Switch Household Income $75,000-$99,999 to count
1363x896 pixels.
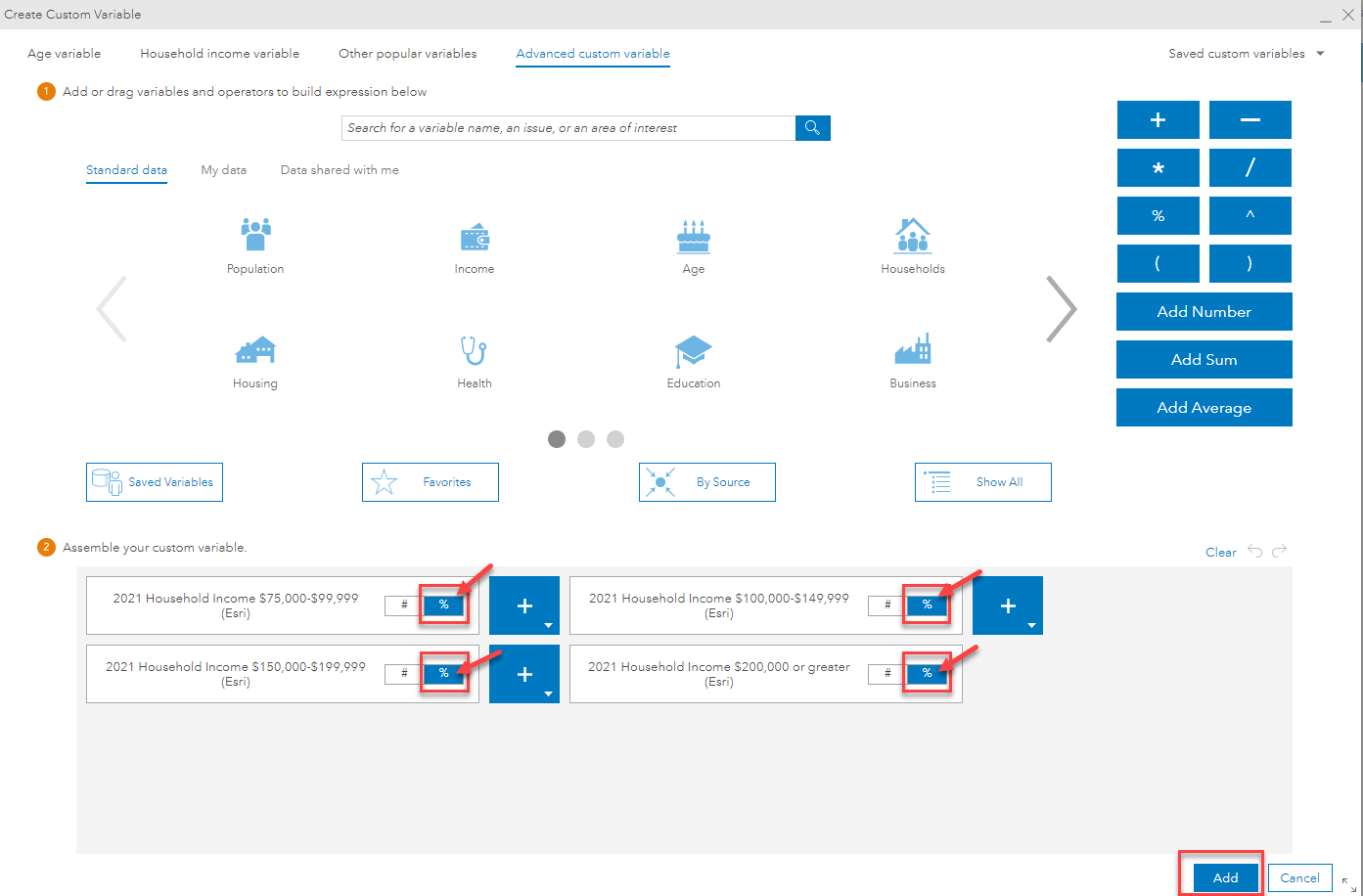404,605
